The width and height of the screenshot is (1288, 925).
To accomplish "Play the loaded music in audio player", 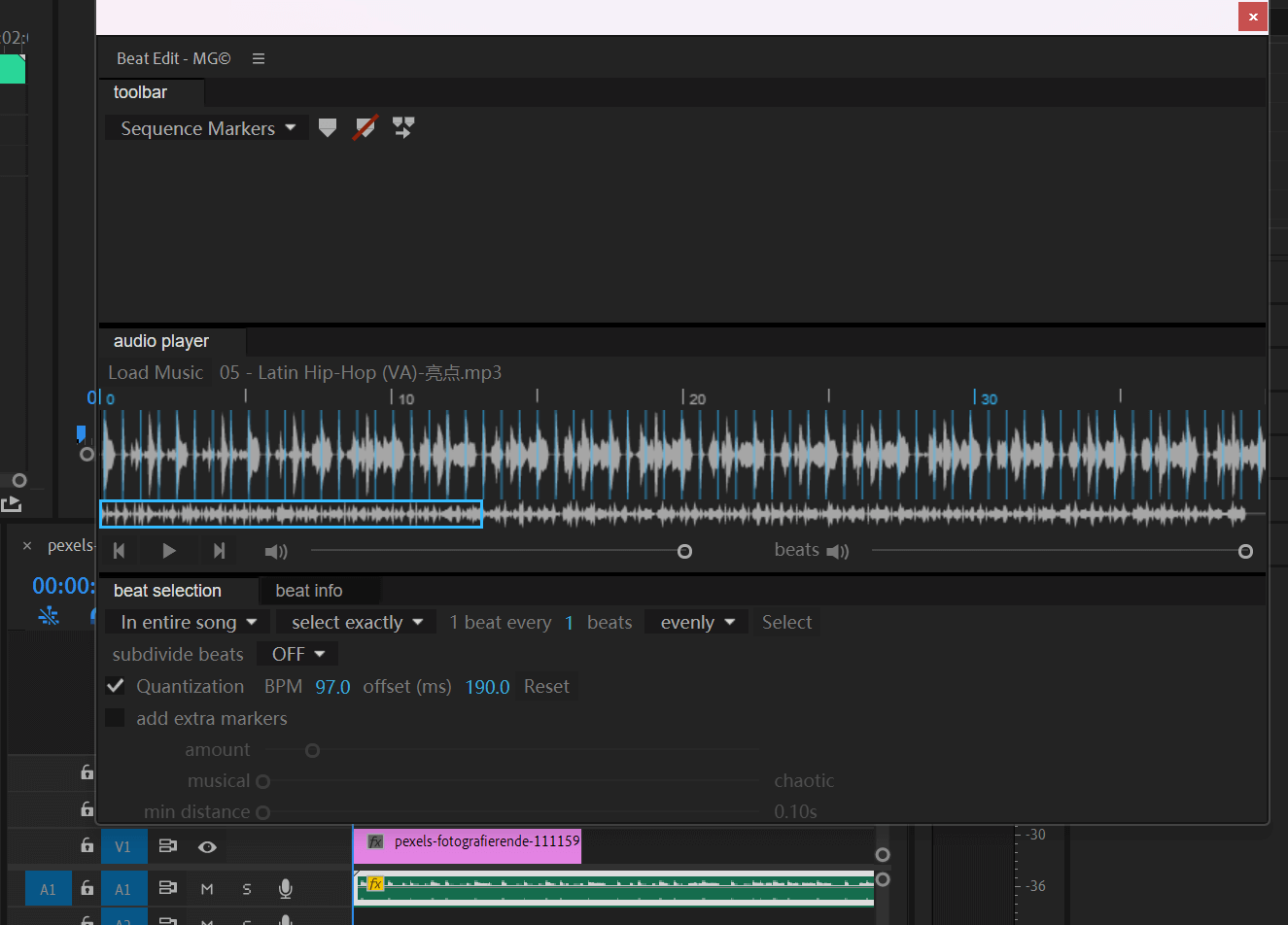I will 169,551.
